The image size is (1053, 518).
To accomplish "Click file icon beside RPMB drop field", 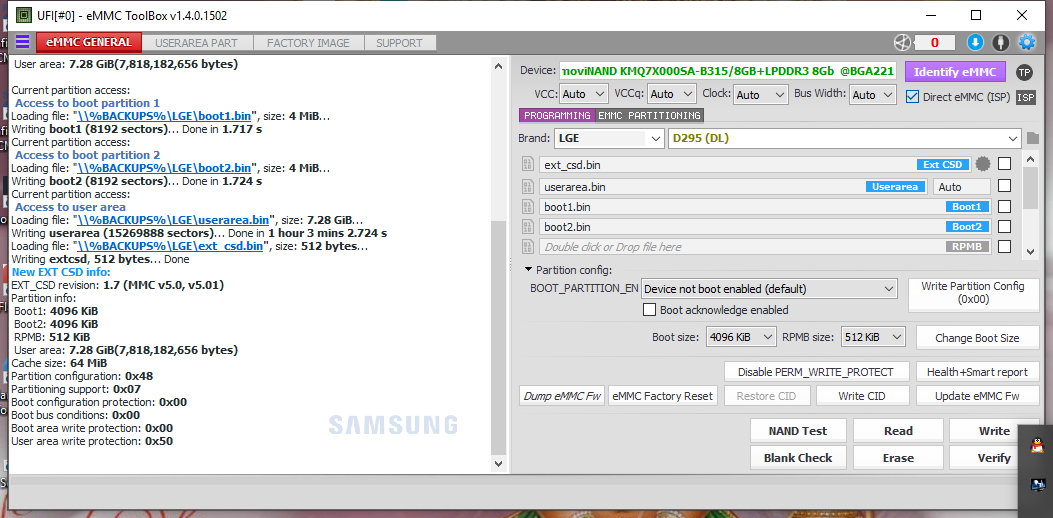I will (527, 247).
